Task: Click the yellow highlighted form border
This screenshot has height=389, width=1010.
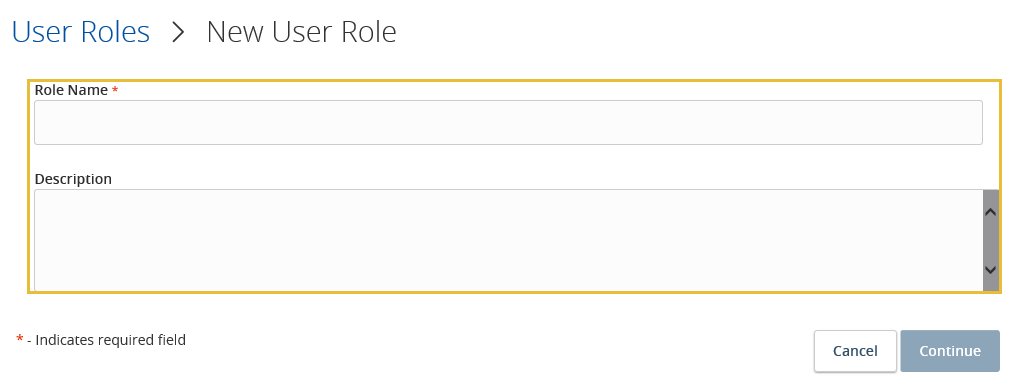Action: coord(514,81)
